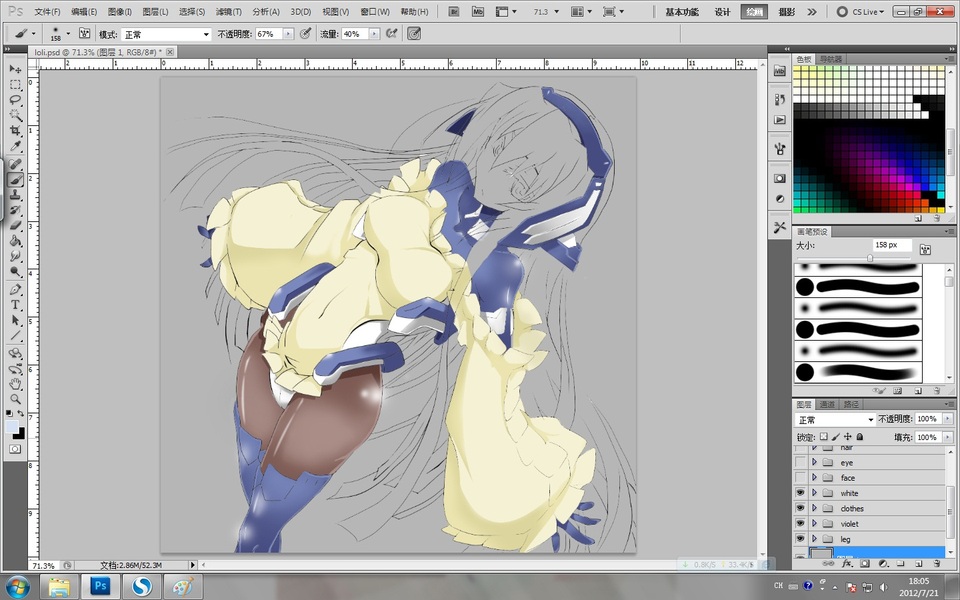Viewport: 960px width, 600px height.
Task: Toggle tablet pressure controls opacity
Action: [x=306, y=34]
